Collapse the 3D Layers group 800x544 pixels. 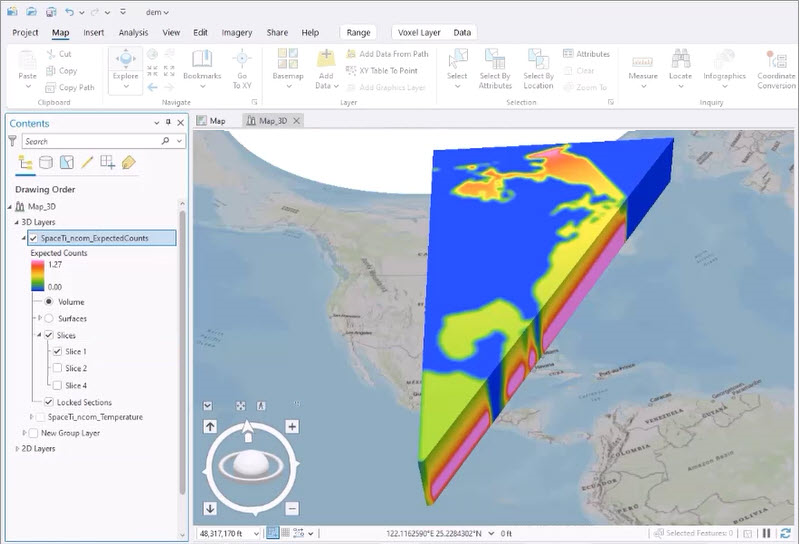[x=17, y=222]
